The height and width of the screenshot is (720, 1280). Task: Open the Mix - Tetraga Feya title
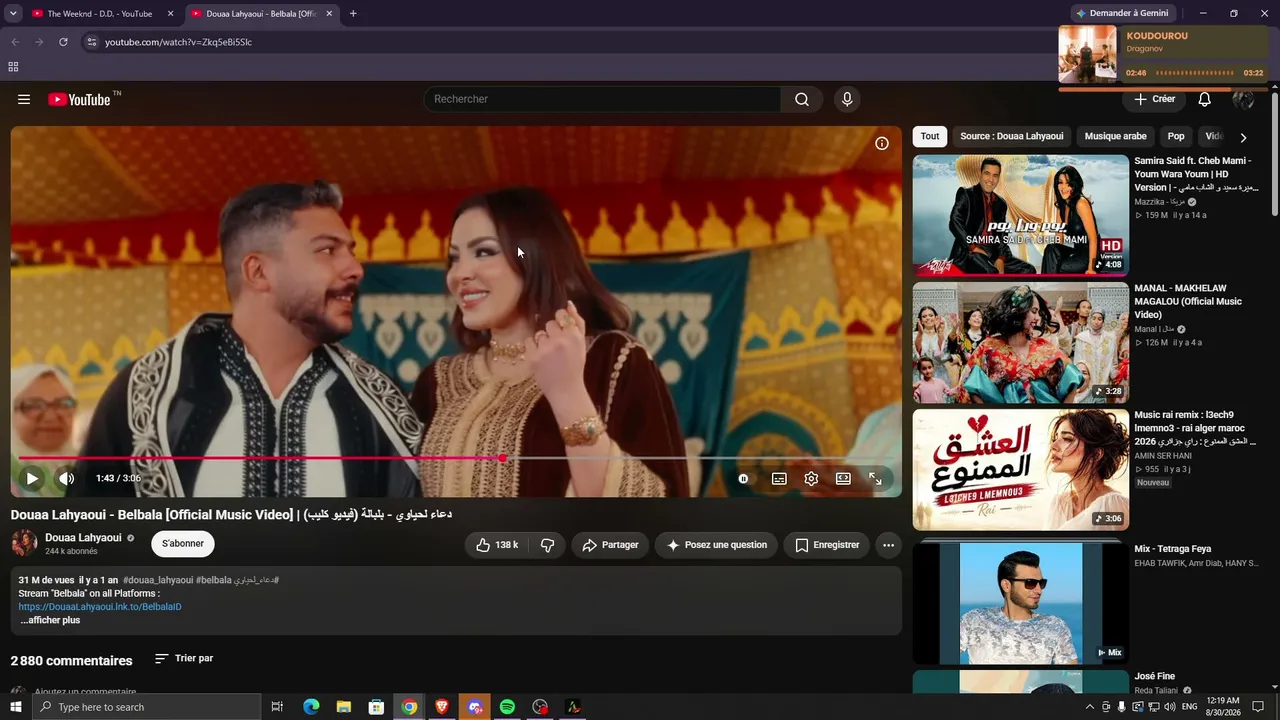pyautogui.click(x=1172, y=549)
